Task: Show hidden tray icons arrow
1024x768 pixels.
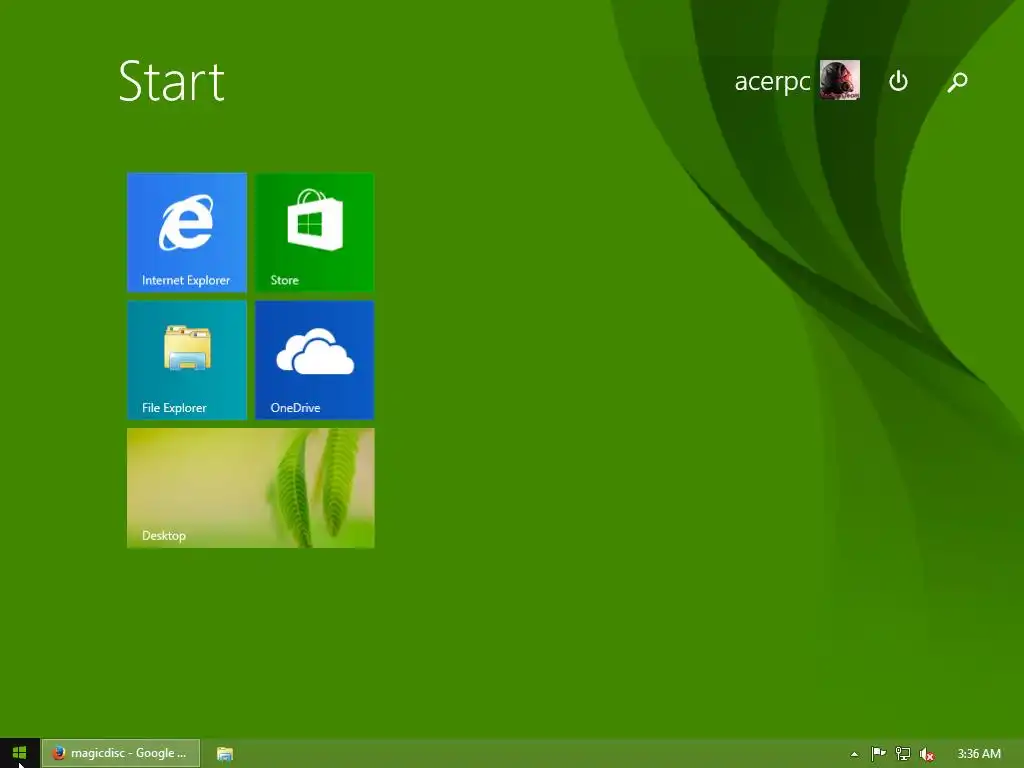Action: click(x=854, y=754)
